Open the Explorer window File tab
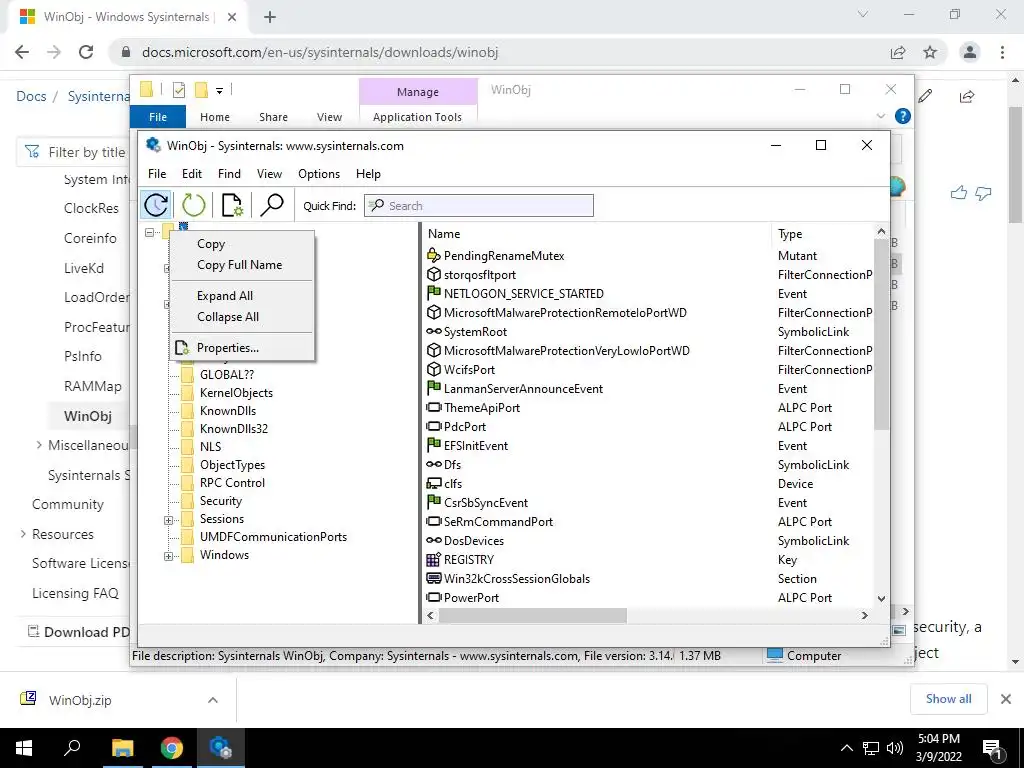Viewport: 1024px width, 768px height. point(158,117)
